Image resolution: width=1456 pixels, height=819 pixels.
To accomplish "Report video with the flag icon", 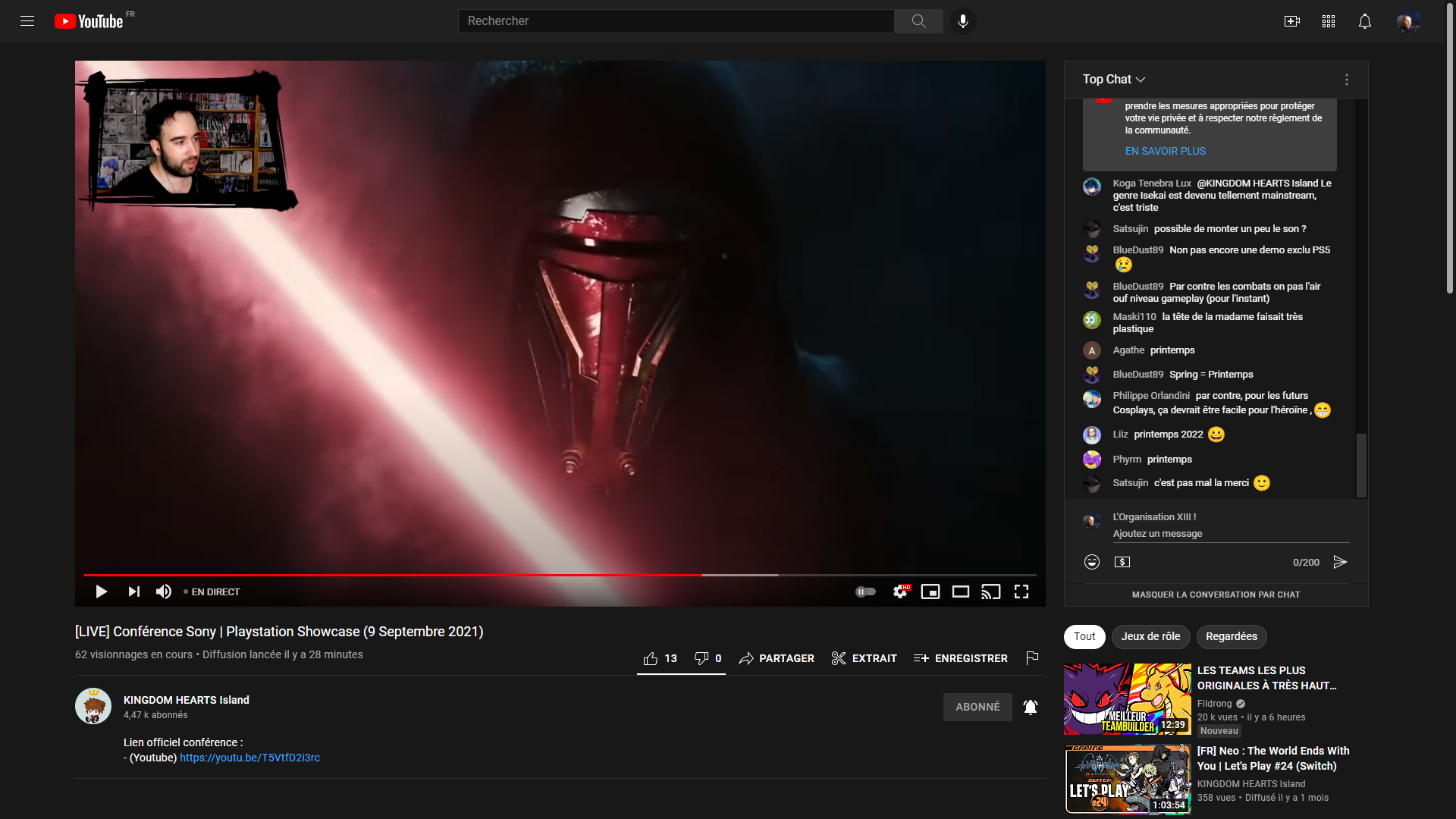I will coord(1032,658).
